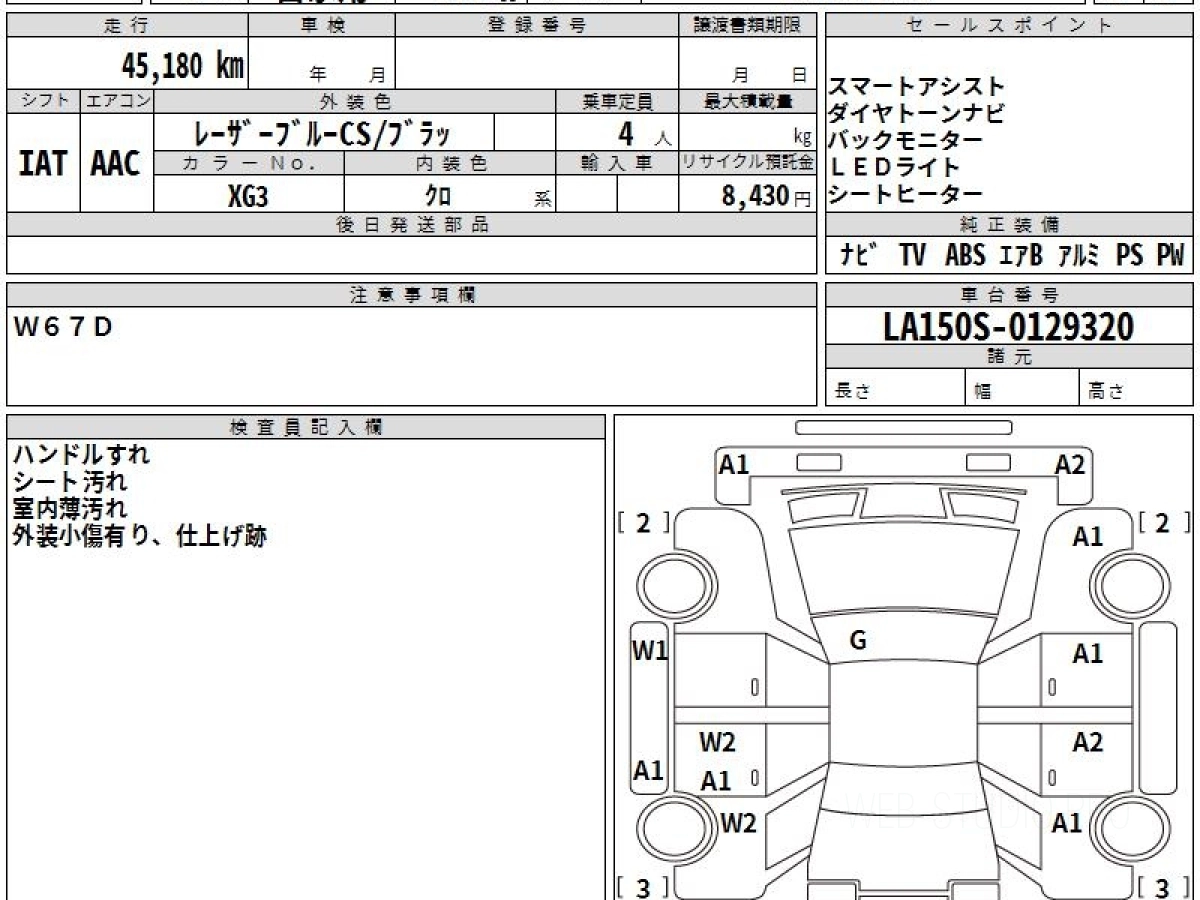The image size is (1200, 900).
Task: Select the 長さ dimension label
Action: (852, 392)
